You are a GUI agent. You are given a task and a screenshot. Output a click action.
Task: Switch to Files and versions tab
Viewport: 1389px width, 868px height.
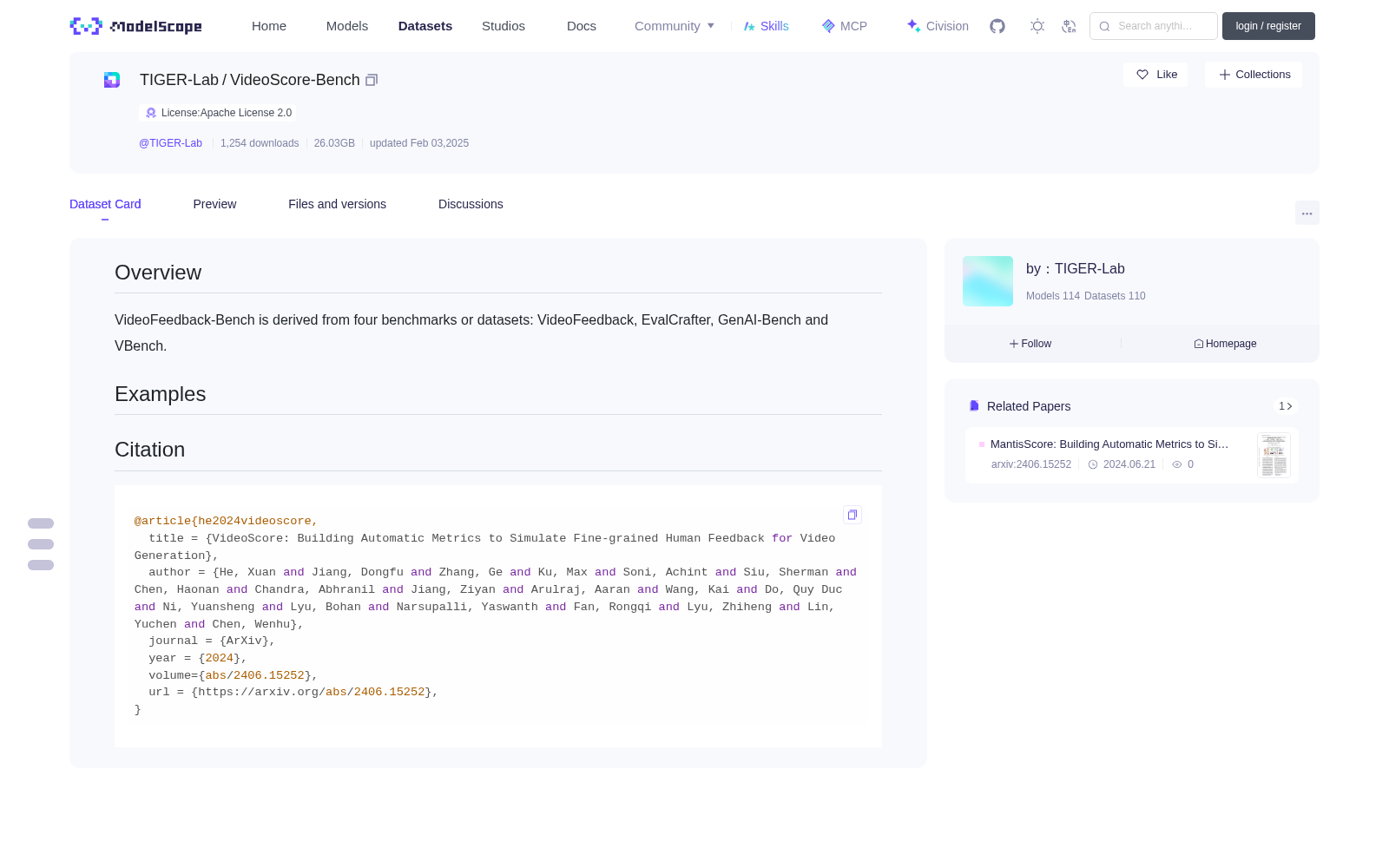(x=337, y=204)
